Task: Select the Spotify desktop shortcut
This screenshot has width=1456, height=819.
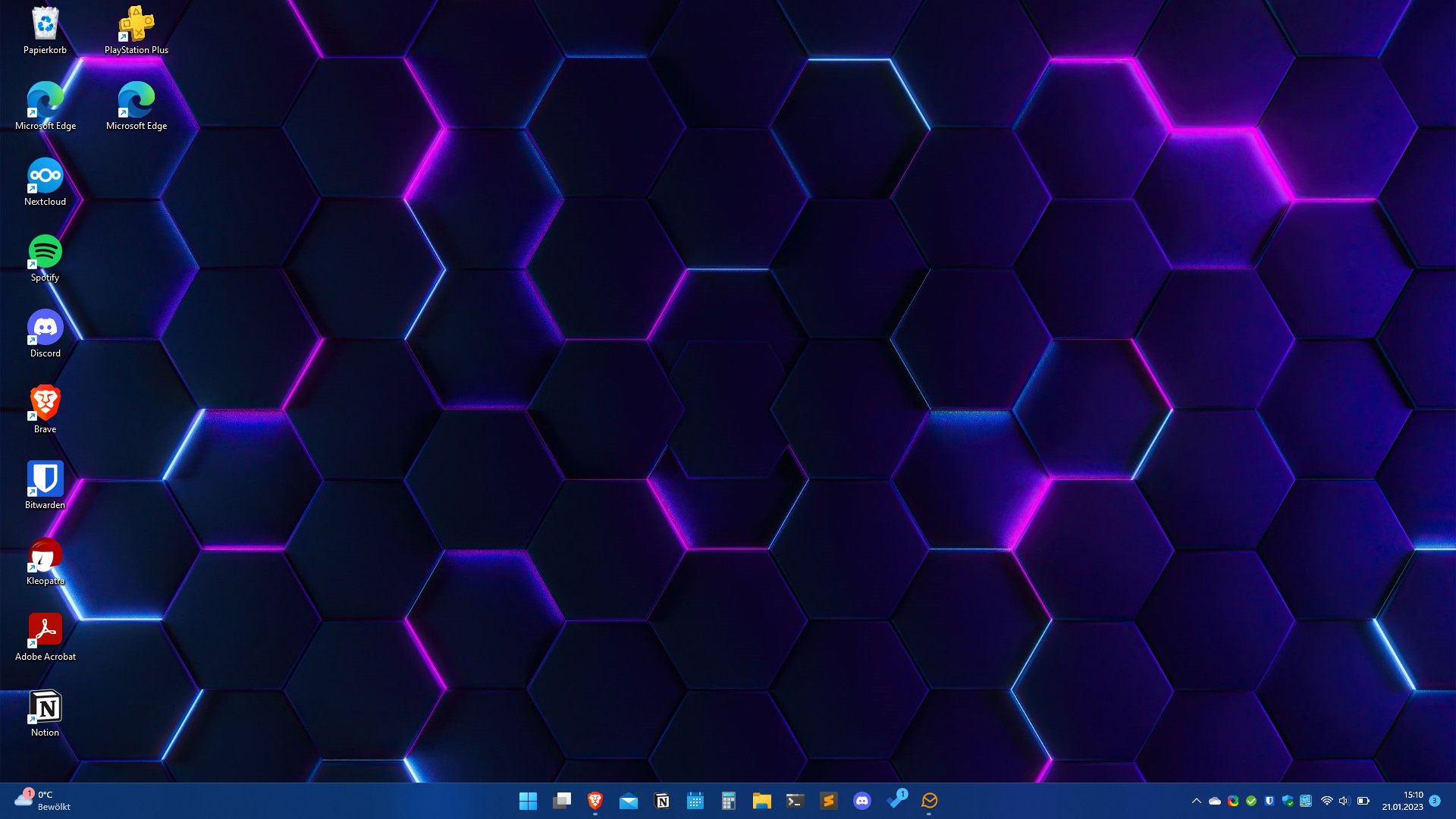Action: pyautogui.click(x=45, y=258)
